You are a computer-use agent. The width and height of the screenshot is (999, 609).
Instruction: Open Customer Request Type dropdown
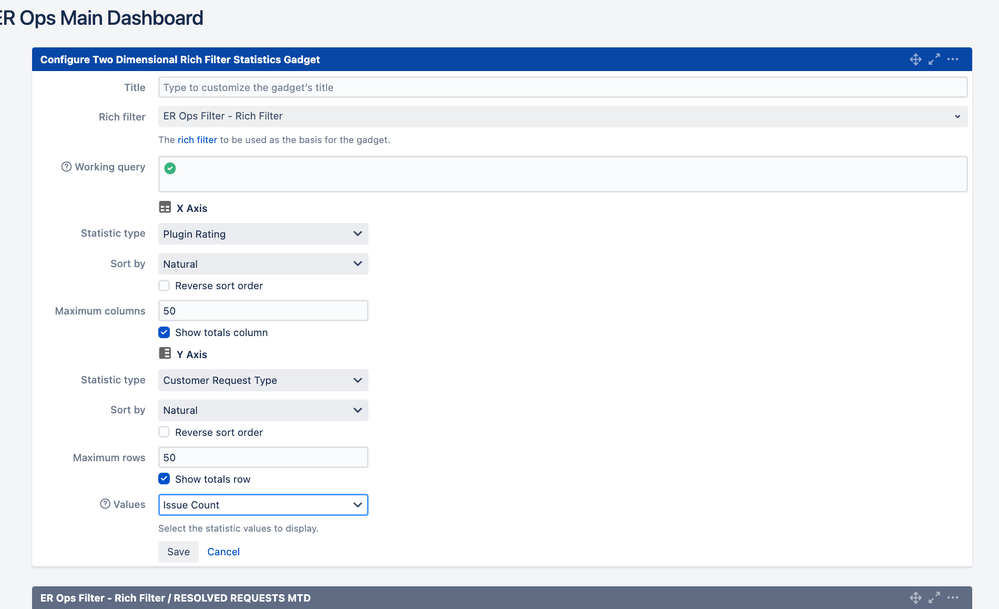tap(263, 381)
